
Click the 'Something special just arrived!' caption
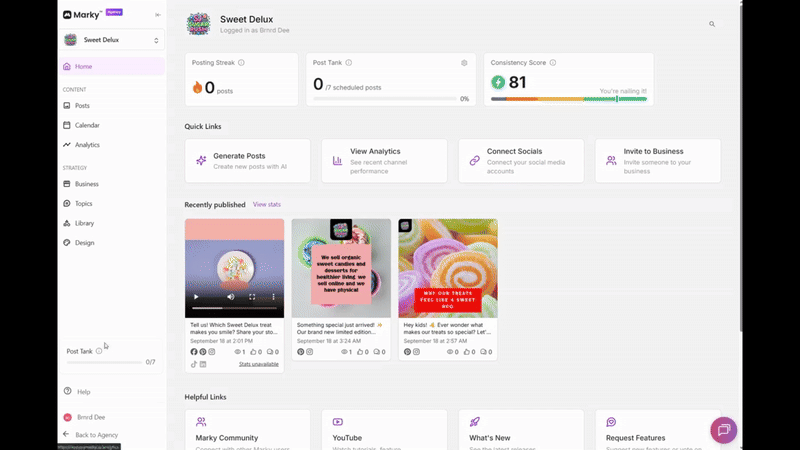pos(340,329)
